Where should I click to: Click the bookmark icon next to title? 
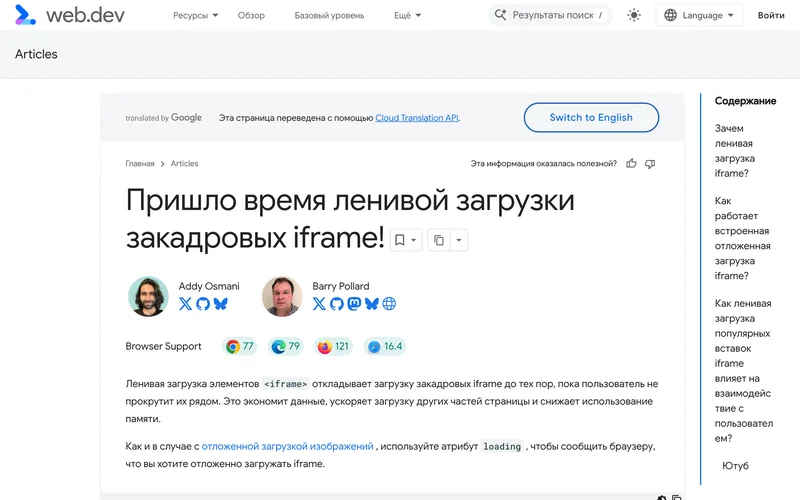tap(399, 240)
